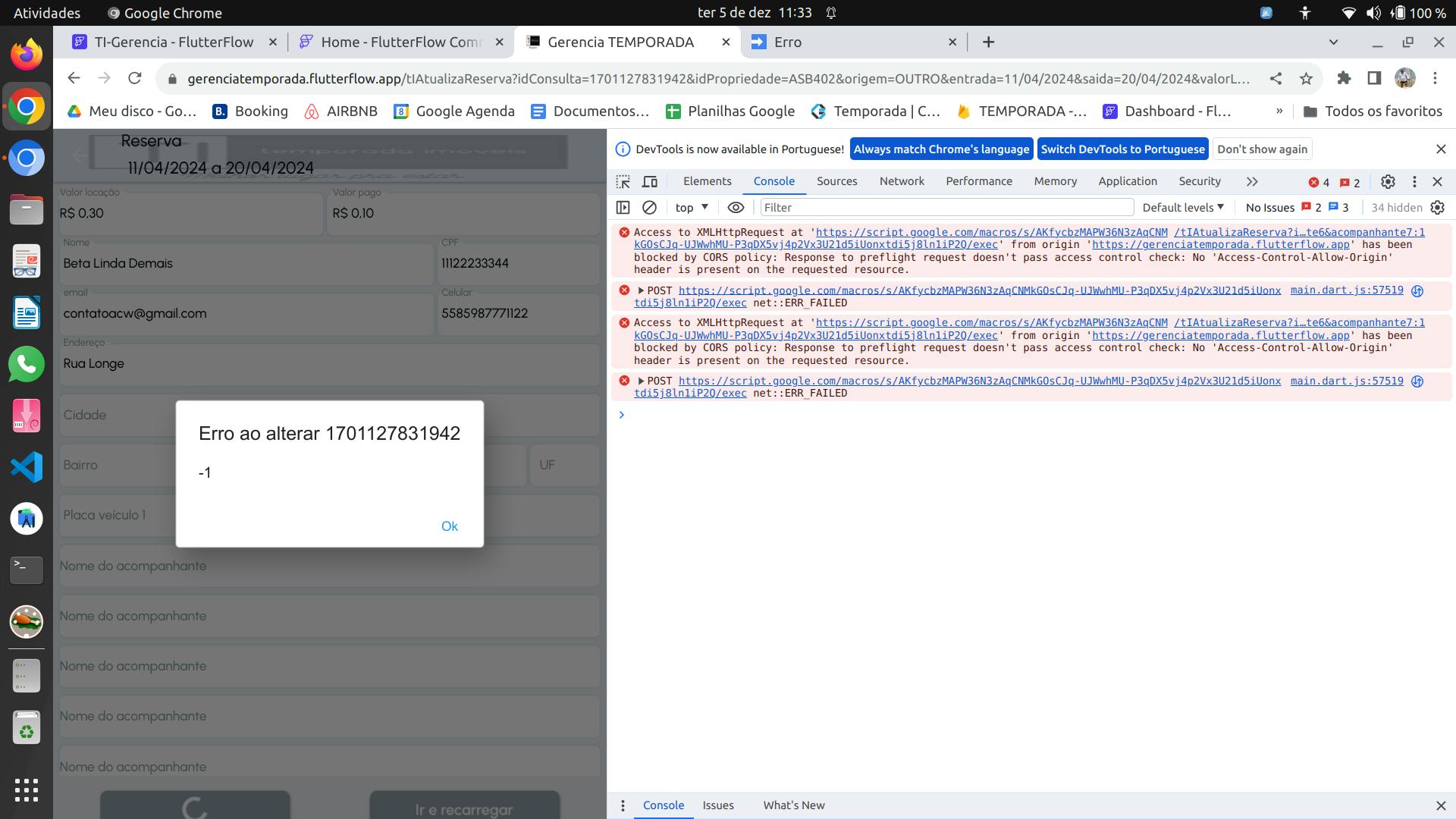Viewport: 1456px width, 819px height.
Task: Expand the Default levels dropdown
Action: (x=1183, y=208)
